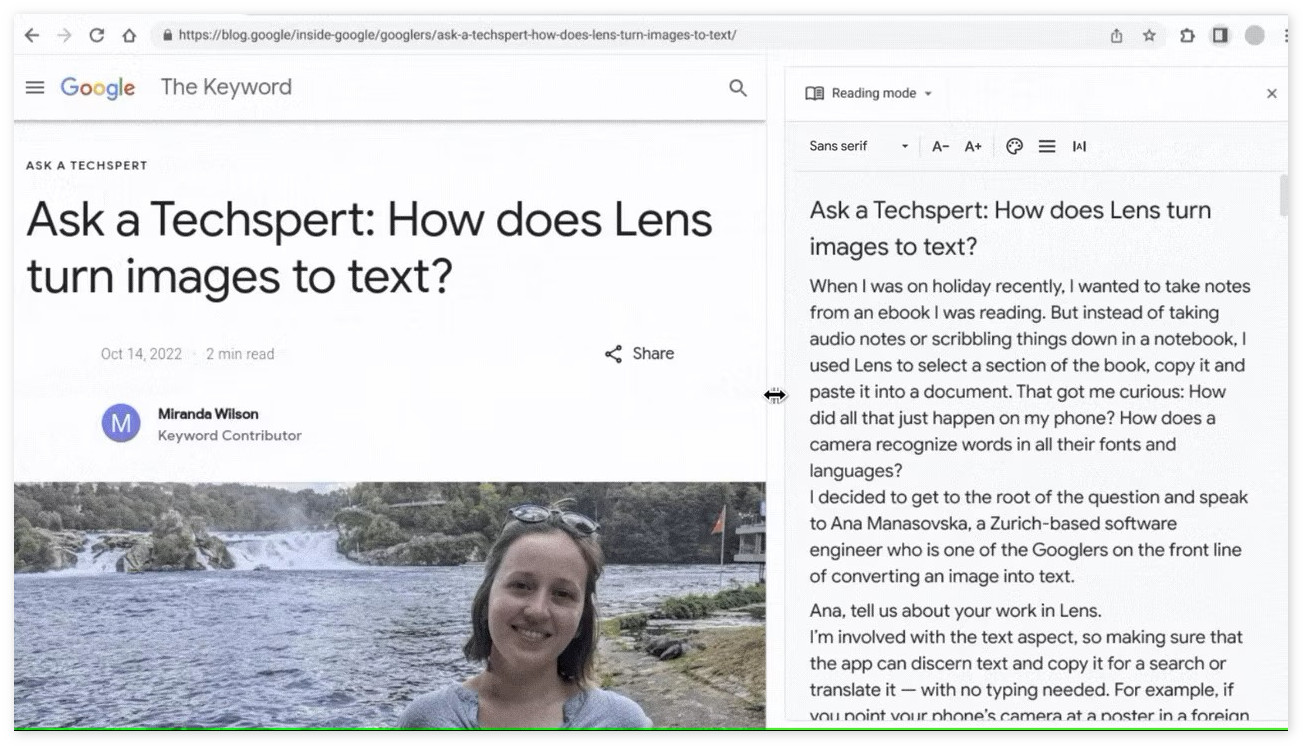Adjust line spacing in reading mode
This screenshot has height=746, width=1303.
1047,146
